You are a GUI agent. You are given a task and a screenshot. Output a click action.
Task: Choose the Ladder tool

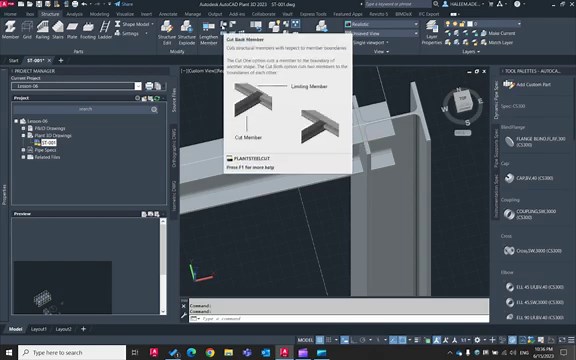(105, 30)
